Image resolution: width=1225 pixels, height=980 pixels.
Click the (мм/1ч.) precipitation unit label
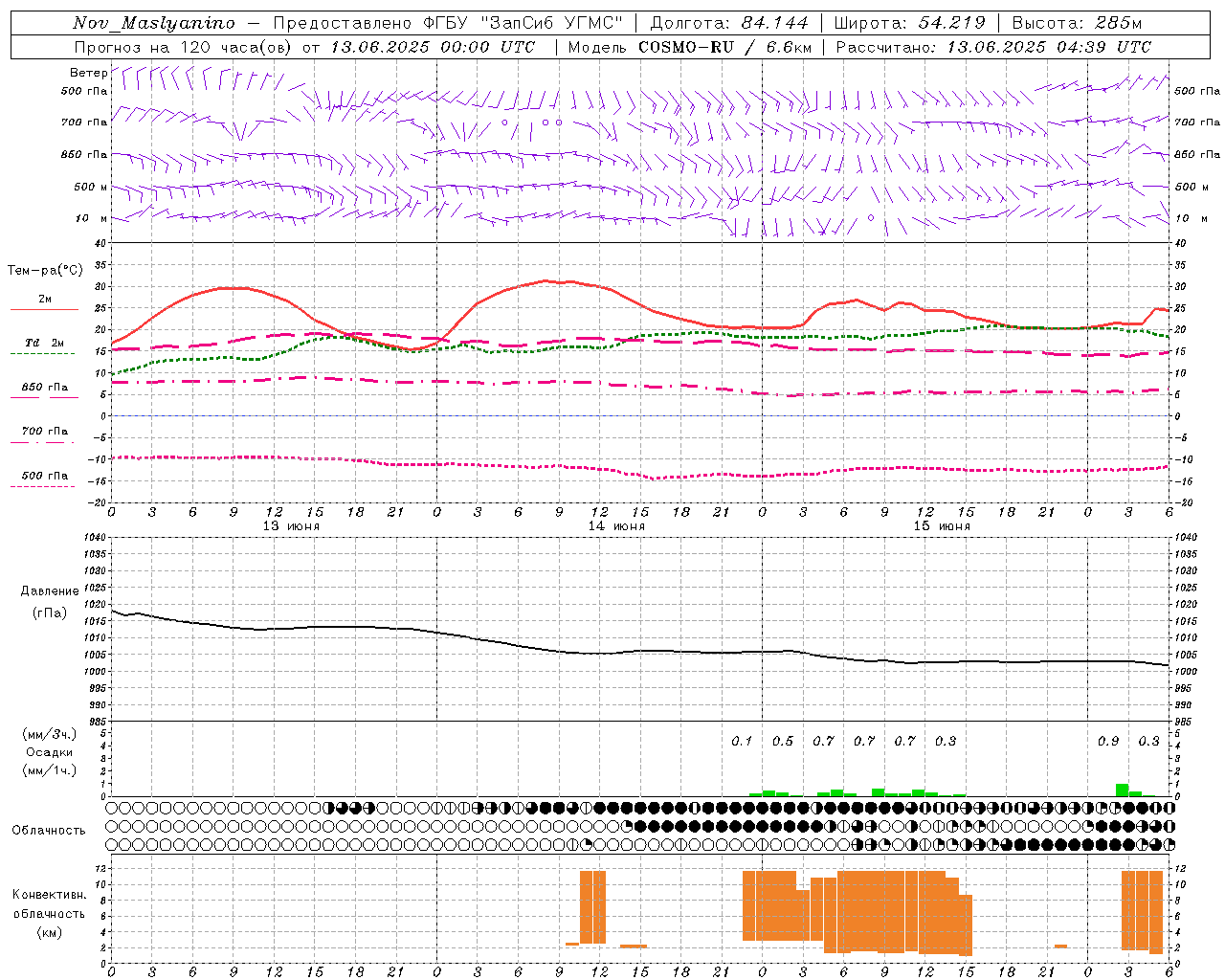pyautogui.click(x=50, y=770)
